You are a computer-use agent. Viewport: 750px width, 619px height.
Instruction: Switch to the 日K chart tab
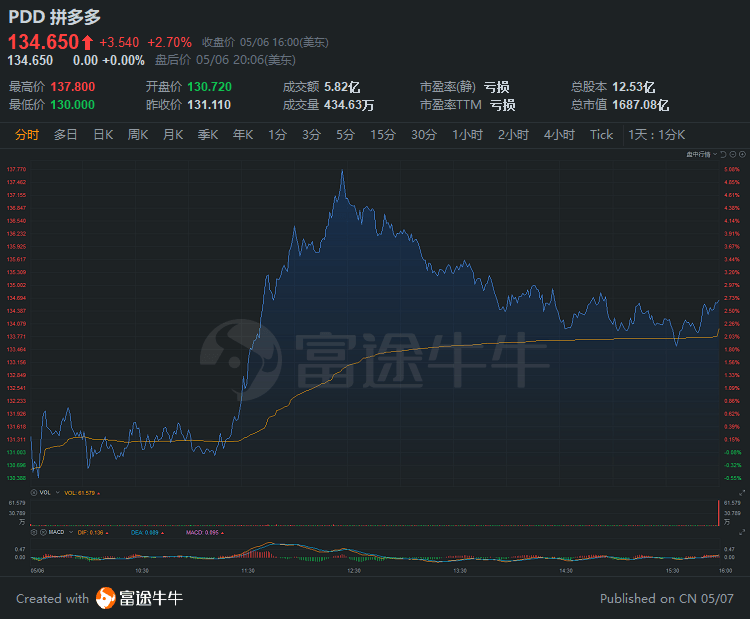click(x=103, y=135)
